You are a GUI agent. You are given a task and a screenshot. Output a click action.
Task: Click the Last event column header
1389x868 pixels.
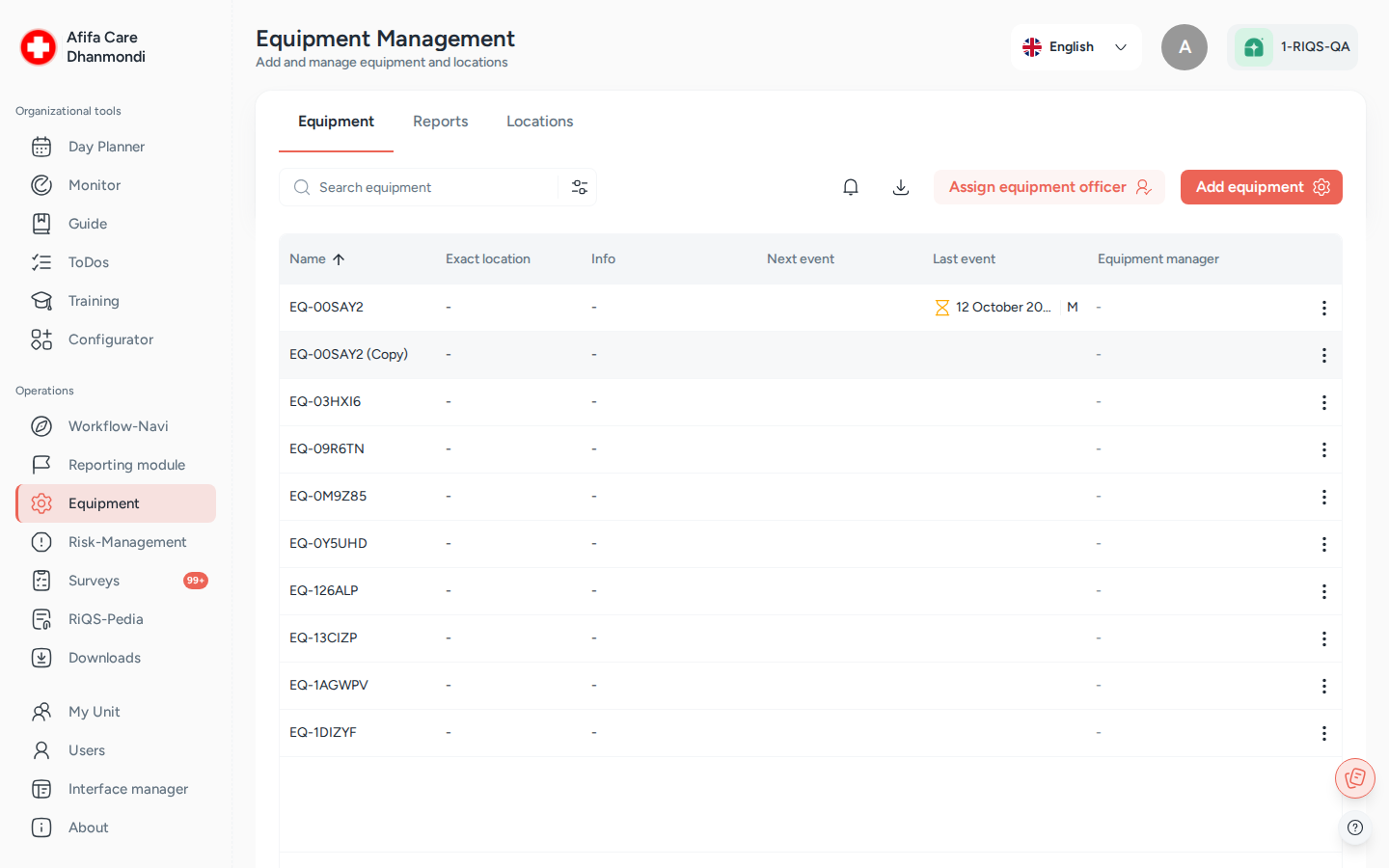[964, 258]
